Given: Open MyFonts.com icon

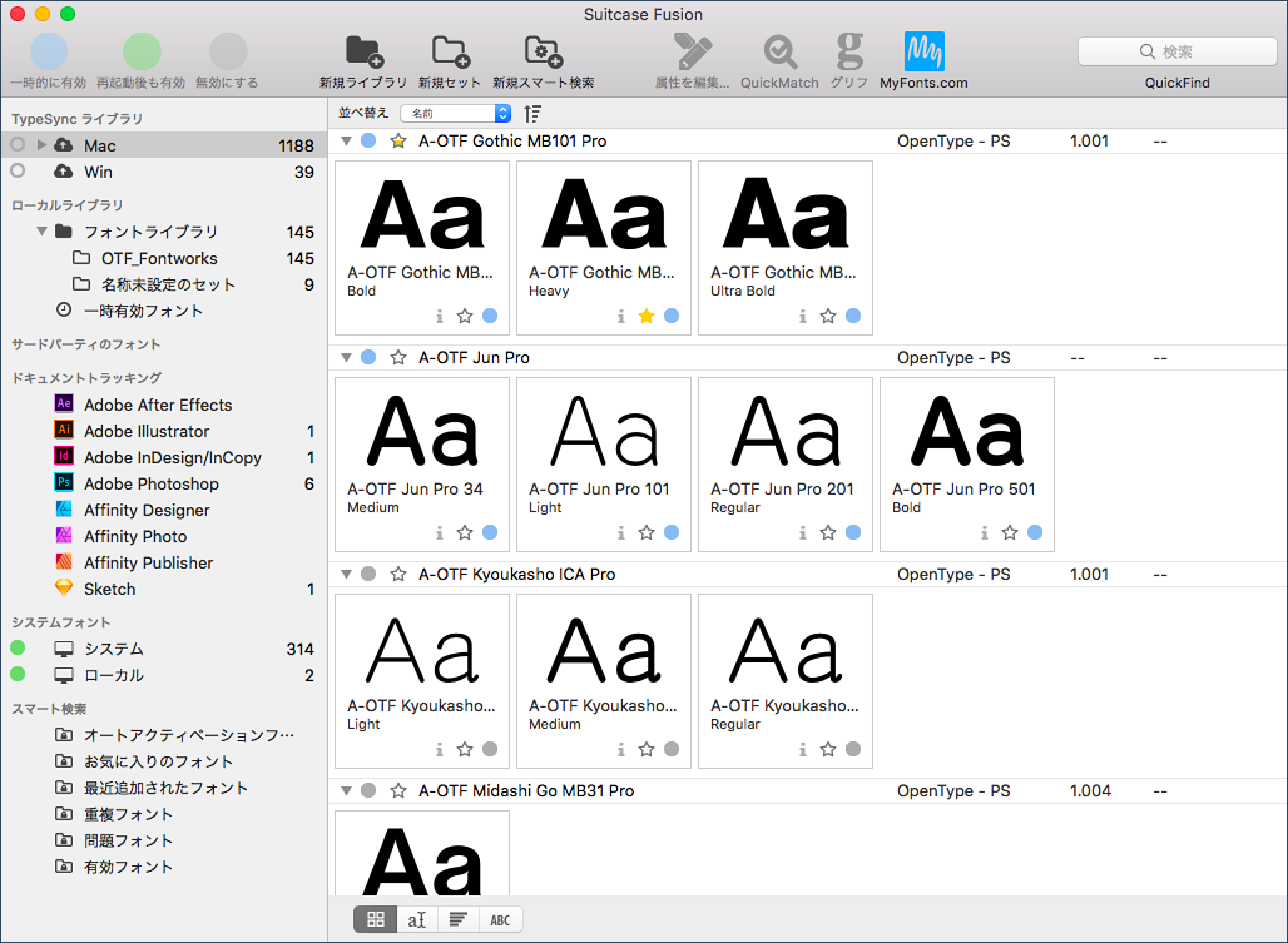Looking at the screenshot, I should [924, 51].
